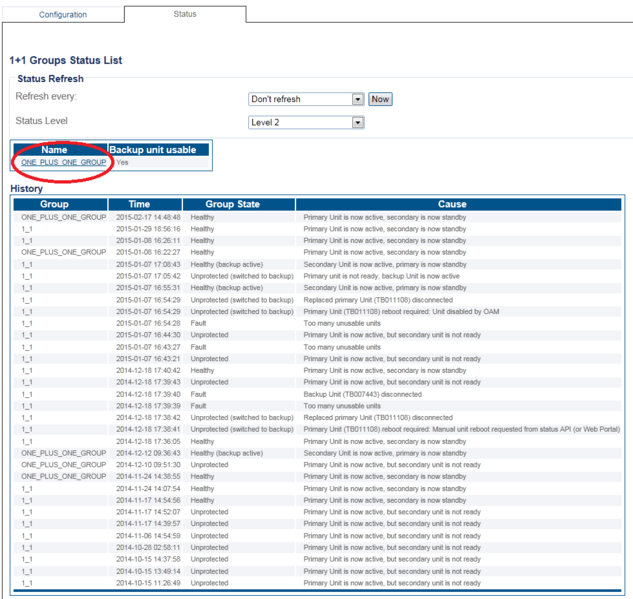Select the 2014-12-18 17:38:42 time cell
This screenshot has height=599, width=633.
point(148,418)
